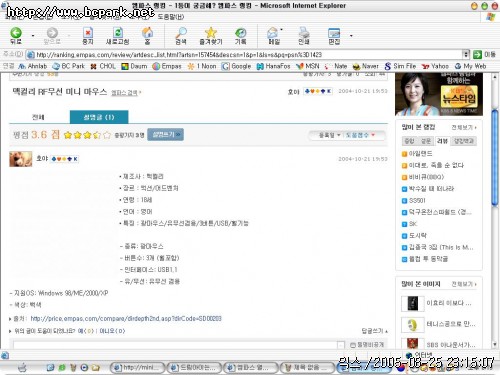Image resolution: width=500 pixels, height=375 pixels.
Task: Open the review sort-by-helpfulness dropdown
Action: [x=360, y=135]
